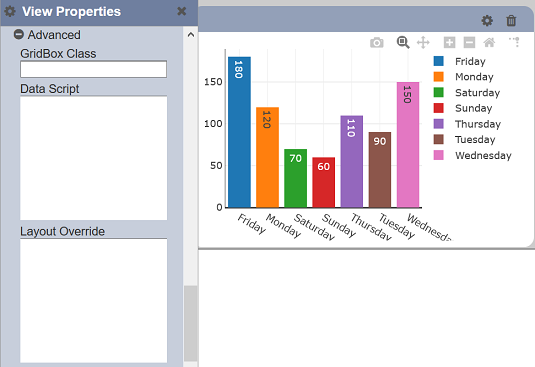Select the chart Zoom tool

[403, 43]
